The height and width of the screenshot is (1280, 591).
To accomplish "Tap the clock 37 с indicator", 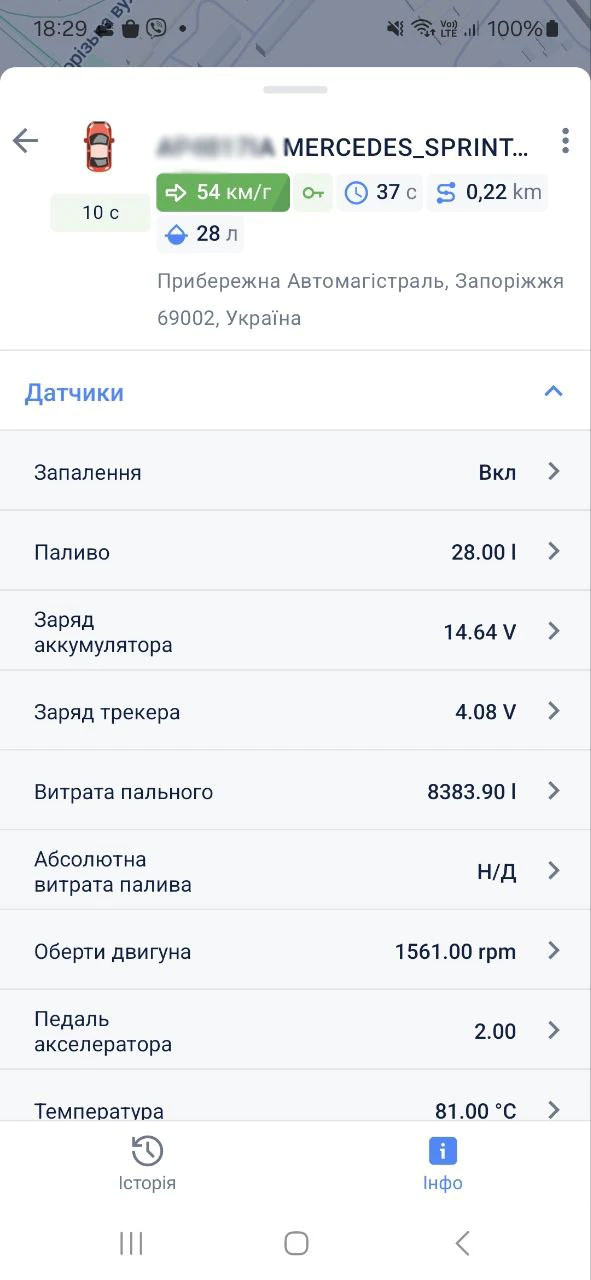I will coord(380,192).
